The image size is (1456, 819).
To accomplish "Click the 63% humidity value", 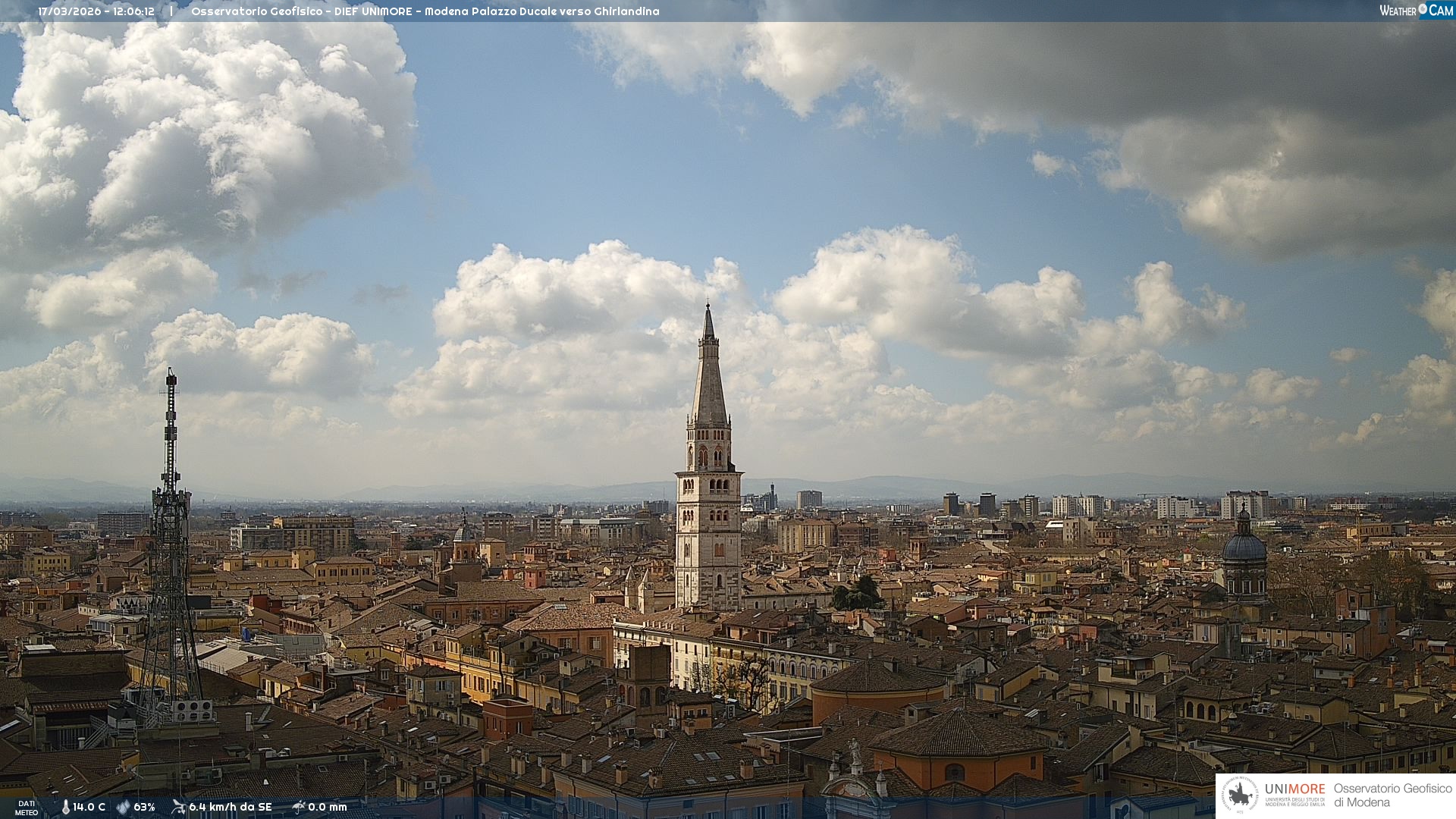I will [144, 807].
